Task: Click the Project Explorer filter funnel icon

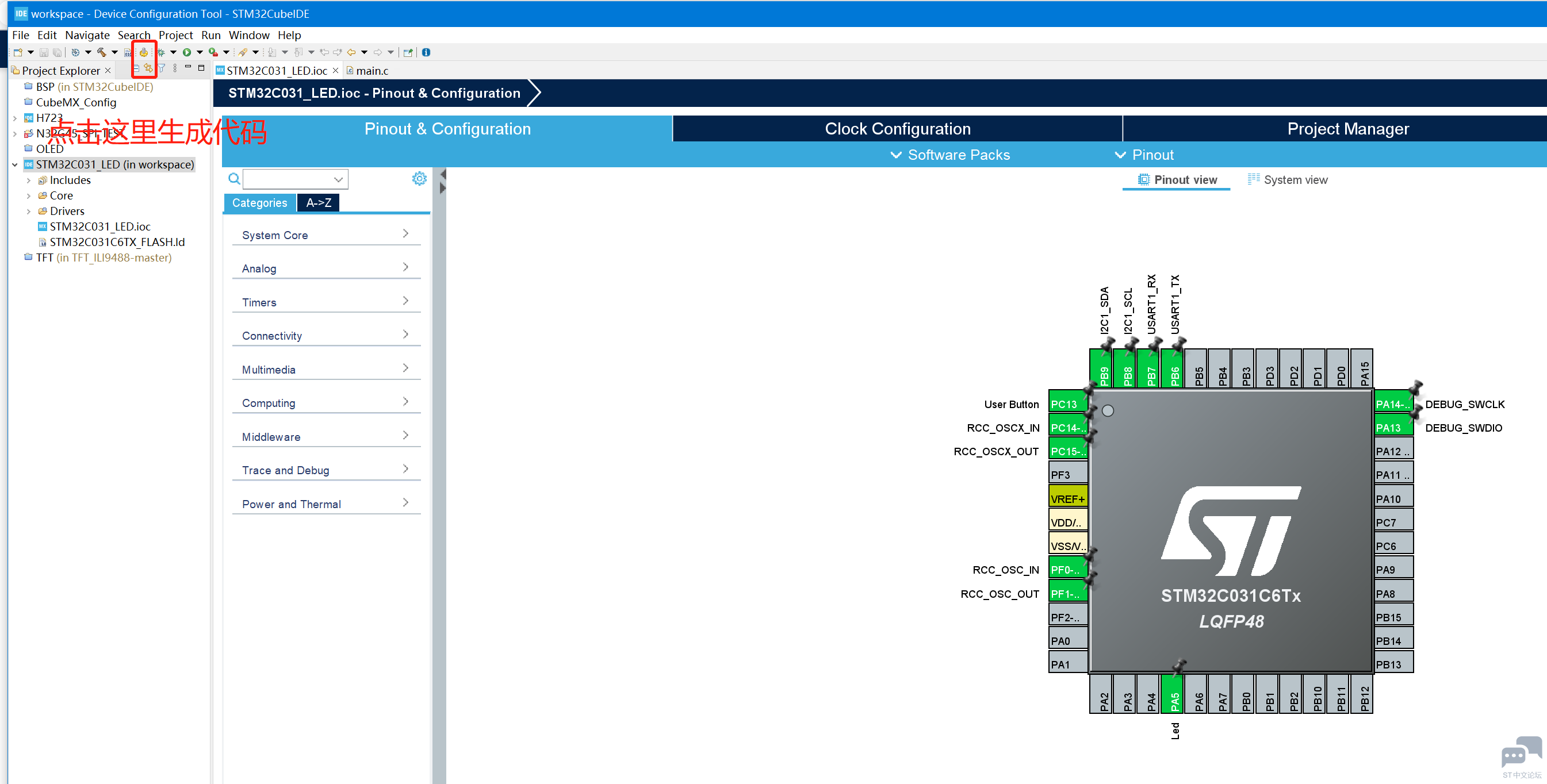Action: click(162, 68)
